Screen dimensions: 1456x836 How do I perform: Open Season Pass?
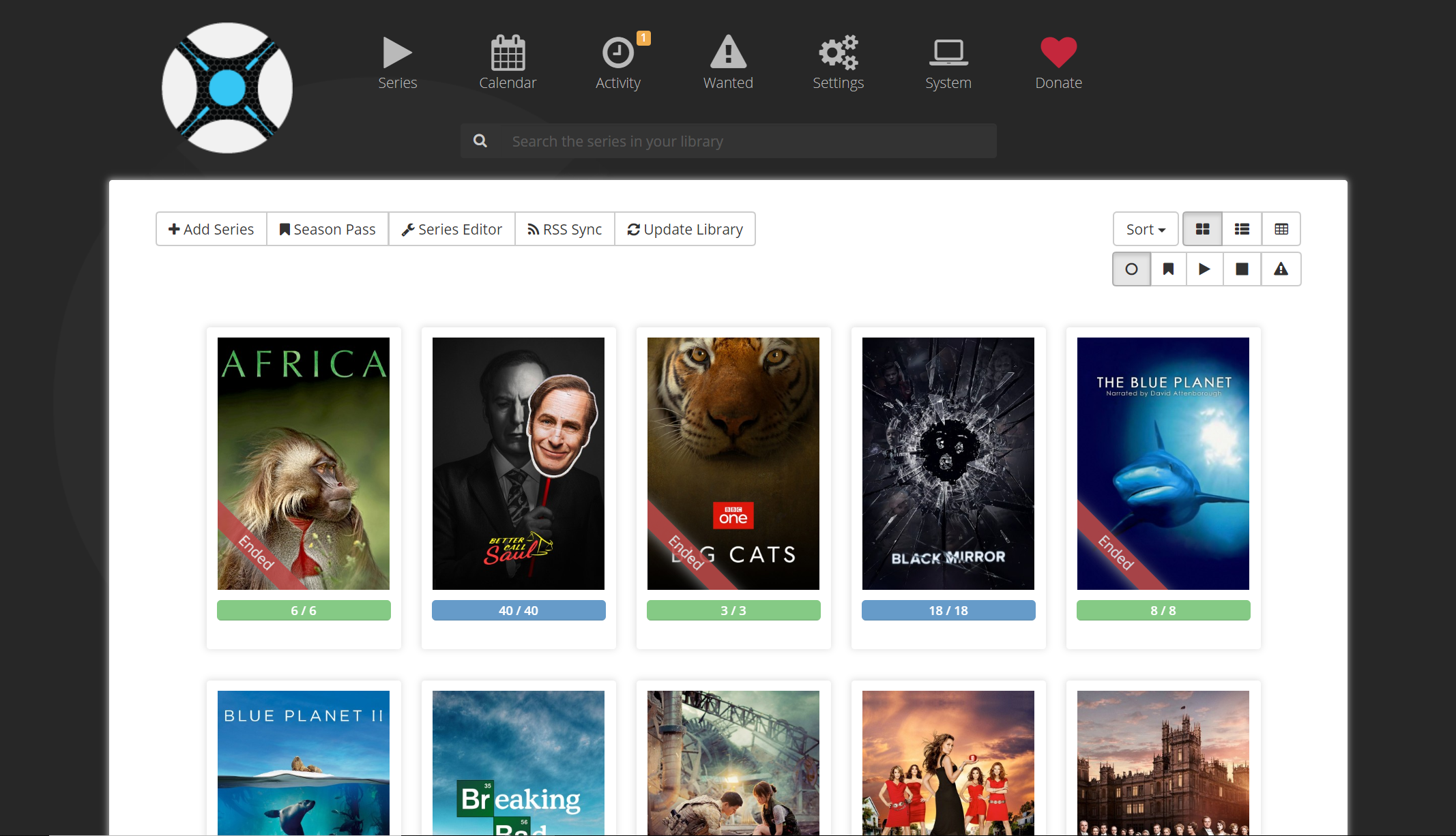click(x=327, y=229)
